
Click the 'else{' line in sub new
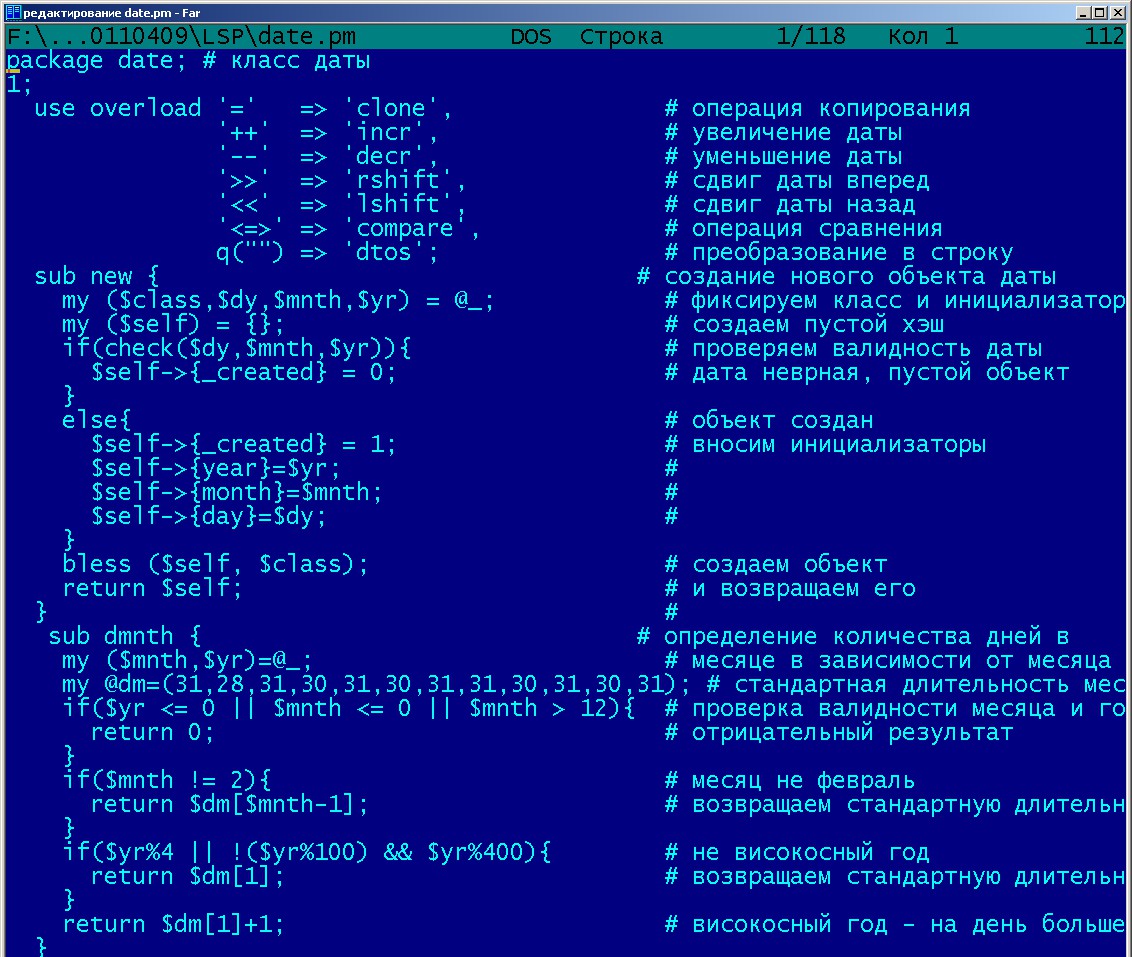click(x=96, y=420)
